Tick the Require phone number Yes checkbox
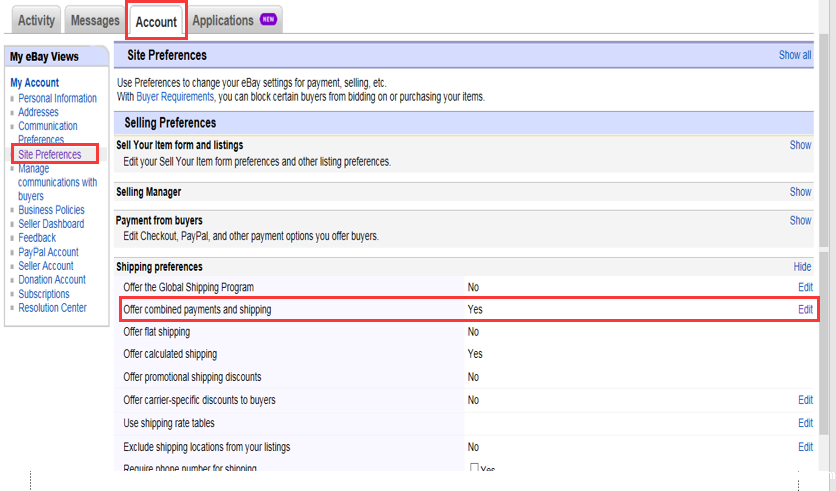The image size is (836, 491). pyautogui.click(x=474, y=469)
